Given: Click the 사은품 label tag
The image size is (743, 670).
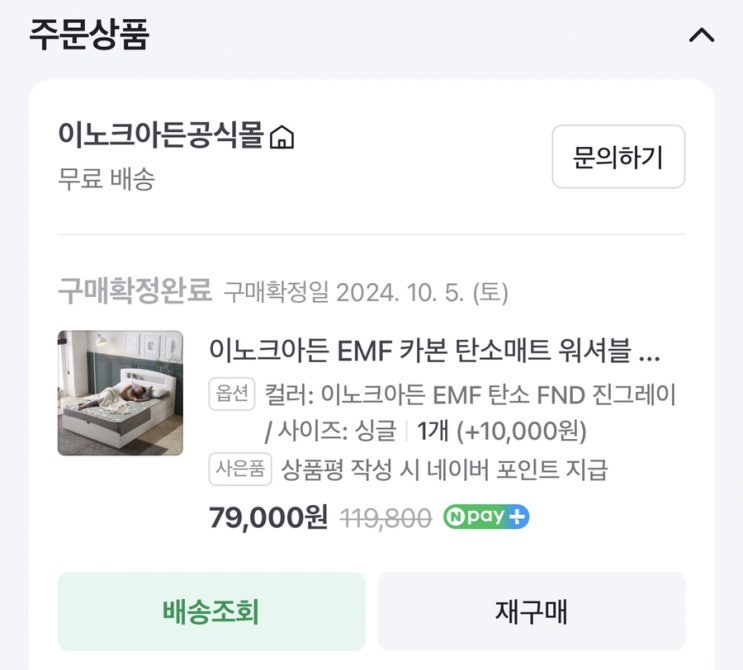Looking at the screenshot, I should coord(240,469).
